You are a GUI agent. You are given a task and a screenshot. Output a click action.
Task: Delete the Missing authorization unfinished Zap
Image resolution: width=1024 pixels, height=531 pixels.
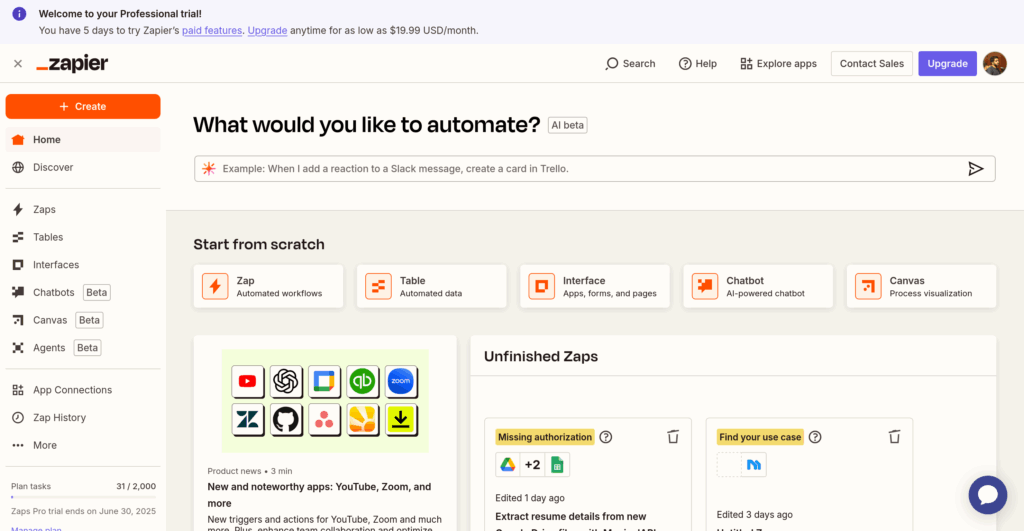click(673, 437)
